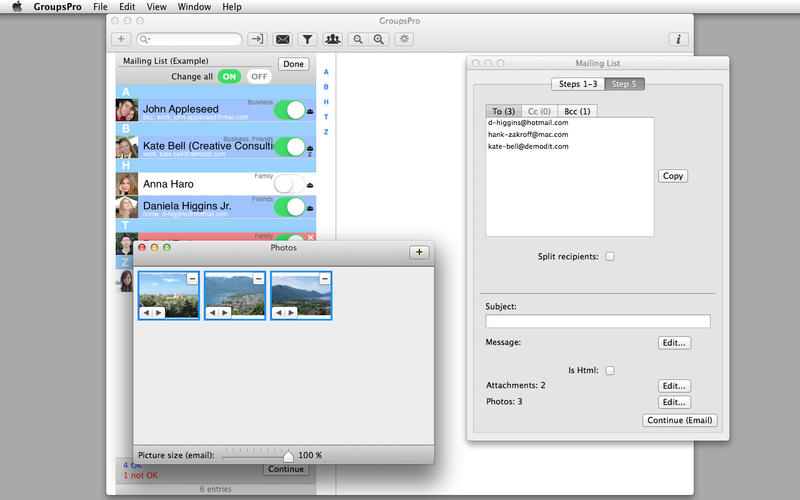Tick the Is Html checkbox
The image size is (800, 500).
click(x=610, y=370)
